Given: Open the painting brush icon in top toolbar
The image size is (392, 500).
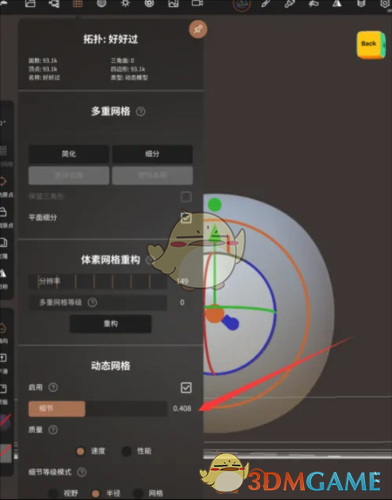Looking at the screenshot, I should [289, 4].
